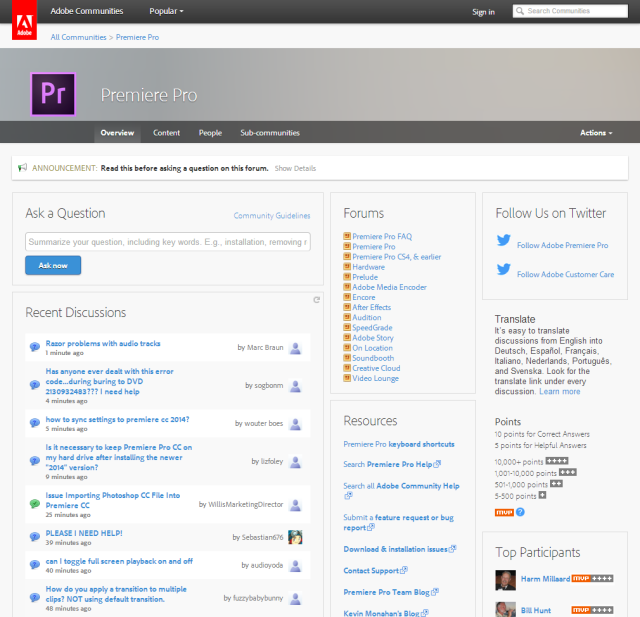
Task: Click forum icon next to Hardware
Action: [347, 266]
